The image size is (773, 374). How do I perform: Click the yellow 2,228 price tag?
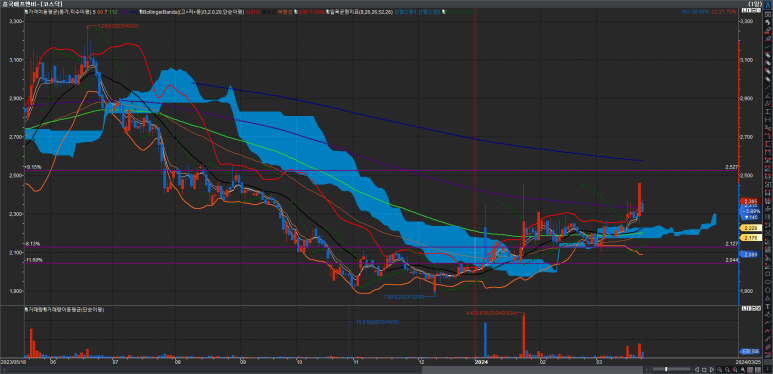coord(750,228)
